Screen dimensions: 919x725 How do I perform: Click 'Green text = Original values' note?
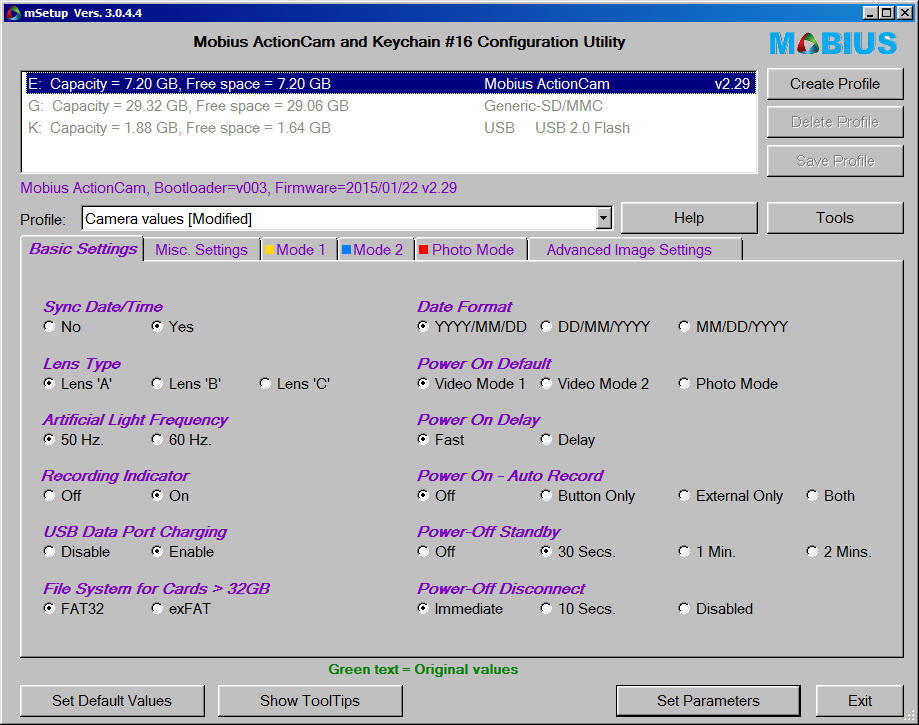point(423,669)
